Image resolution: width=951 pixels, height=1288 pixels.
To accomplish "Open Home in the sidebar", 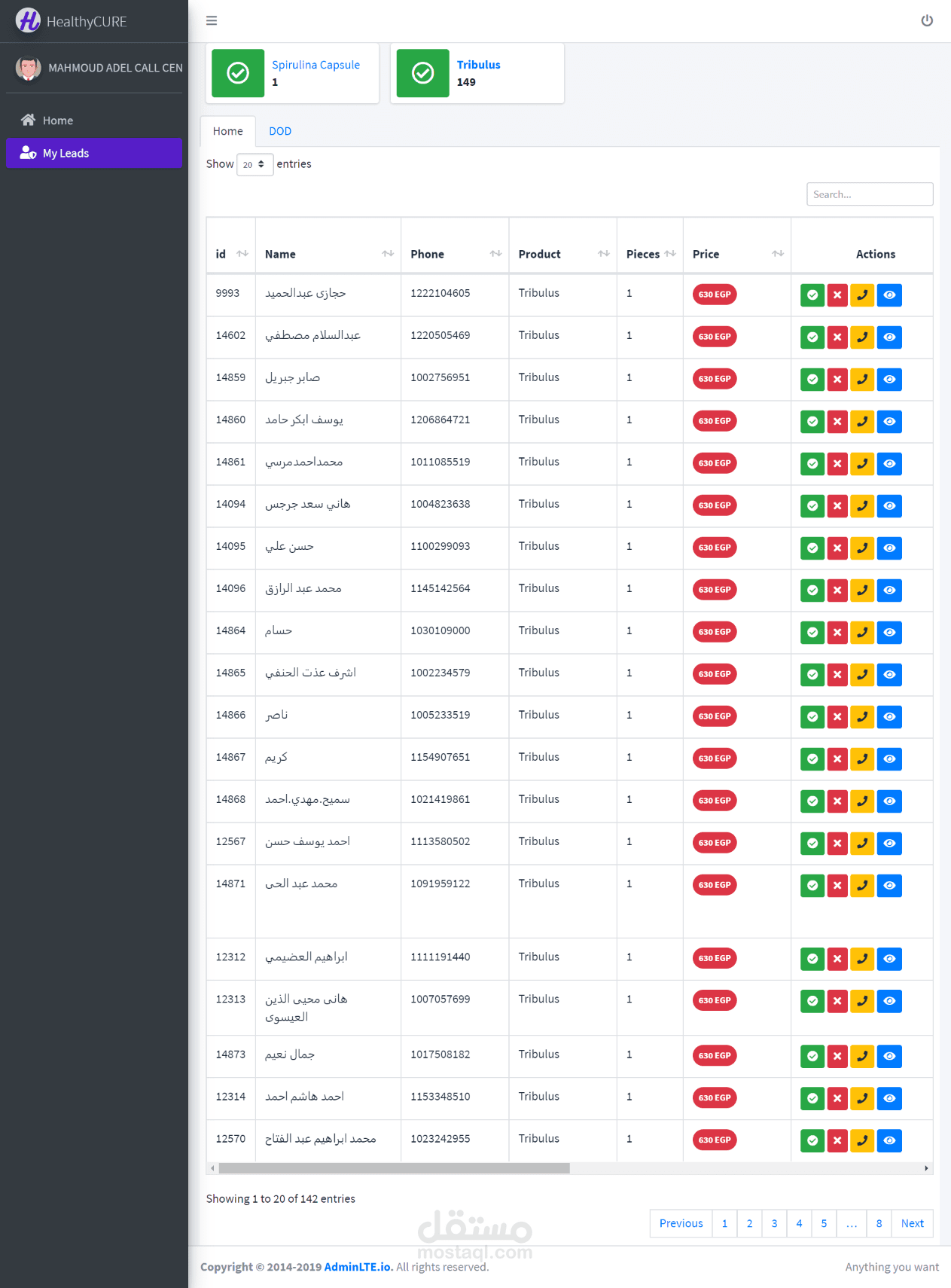I will 94,121.
